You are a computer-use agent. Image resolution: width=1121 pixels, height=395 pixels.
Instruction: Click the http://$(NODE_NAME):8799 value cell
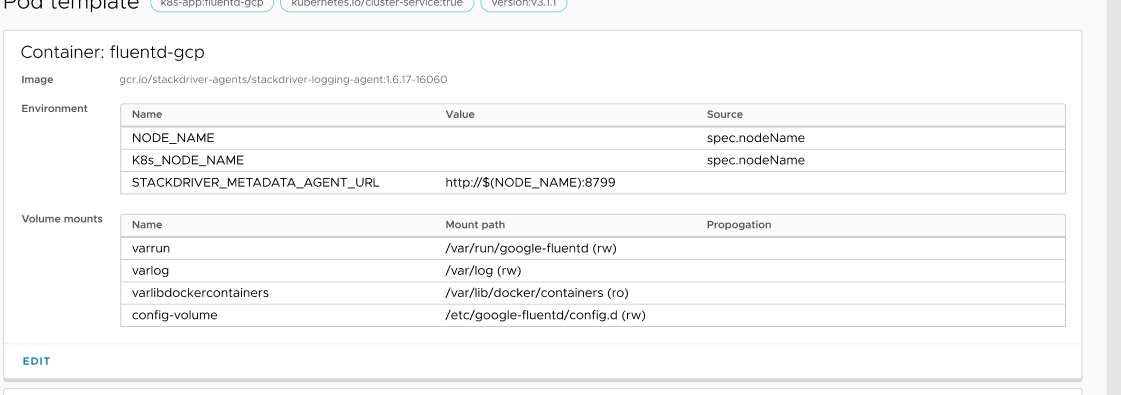(x=530, y=182)
